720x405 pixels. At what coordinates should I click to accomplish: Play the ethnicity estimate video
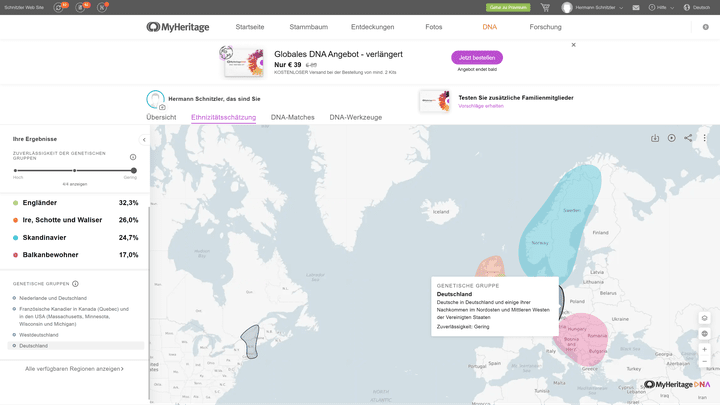pos(671,138)
